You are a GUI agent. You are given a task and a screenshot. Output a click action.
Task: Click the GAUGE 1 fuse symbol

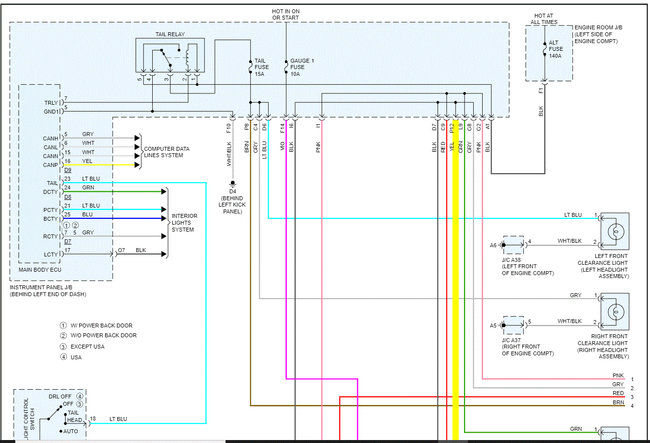coord(286,67)
